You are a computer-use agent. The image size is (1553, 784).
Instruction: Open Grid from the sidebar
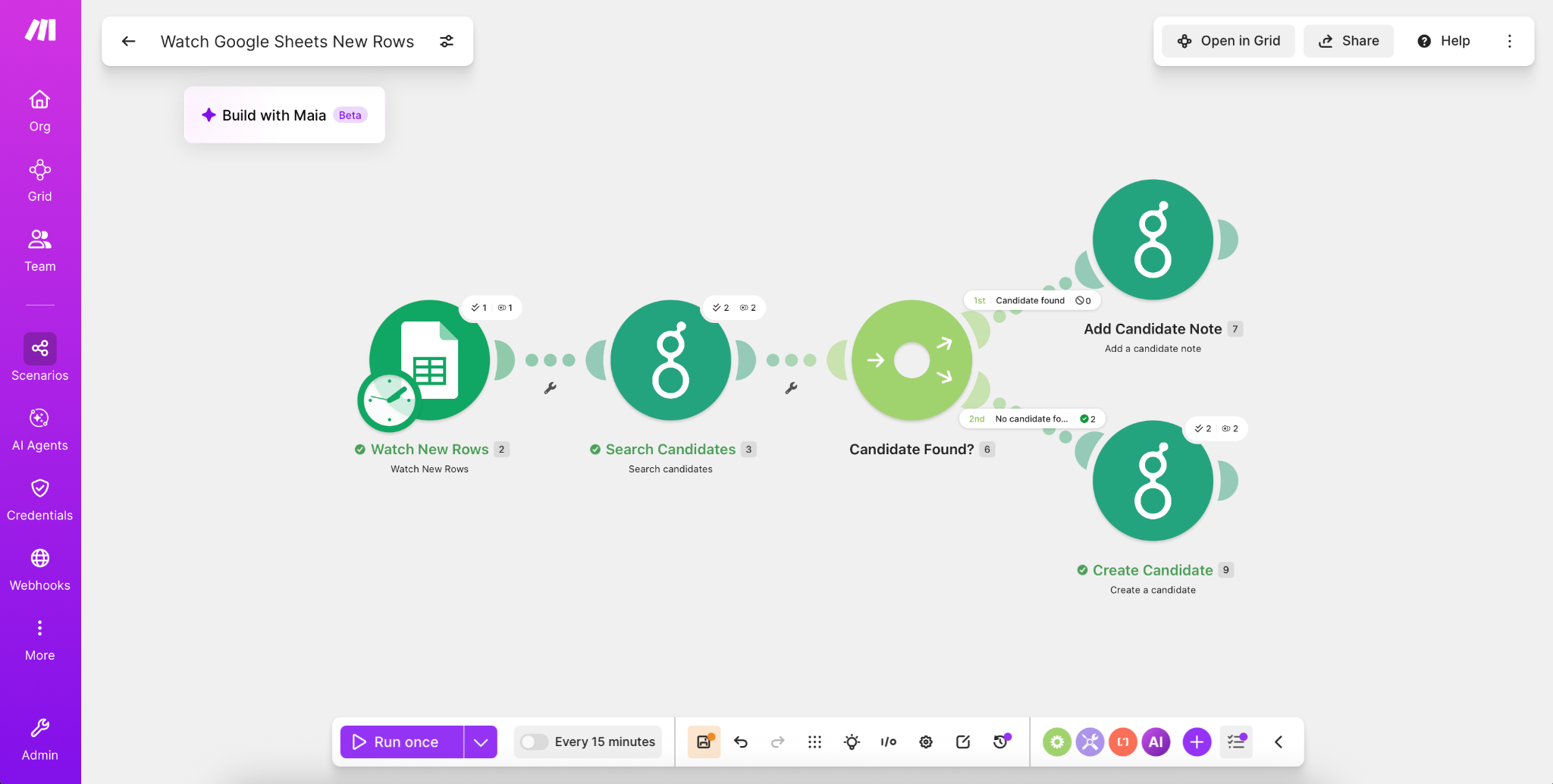click(x=40, y=181)
